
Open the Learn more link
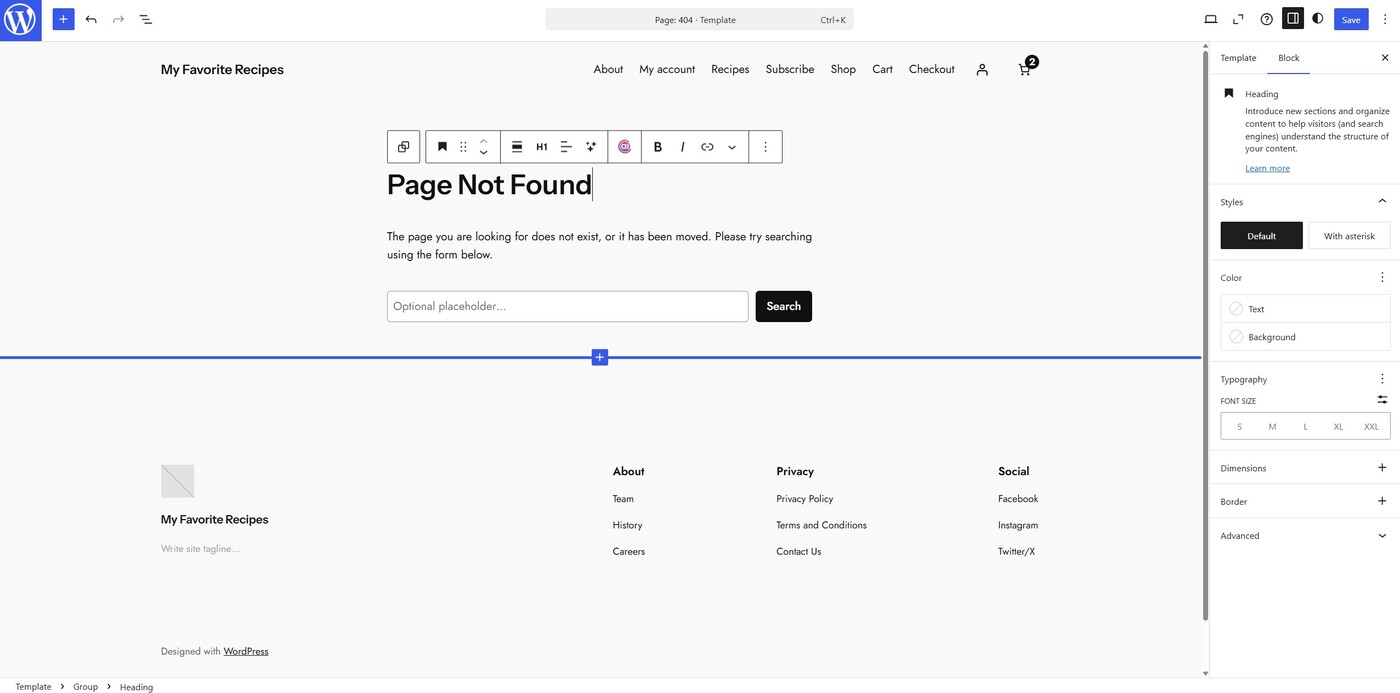pos(1267,168)
